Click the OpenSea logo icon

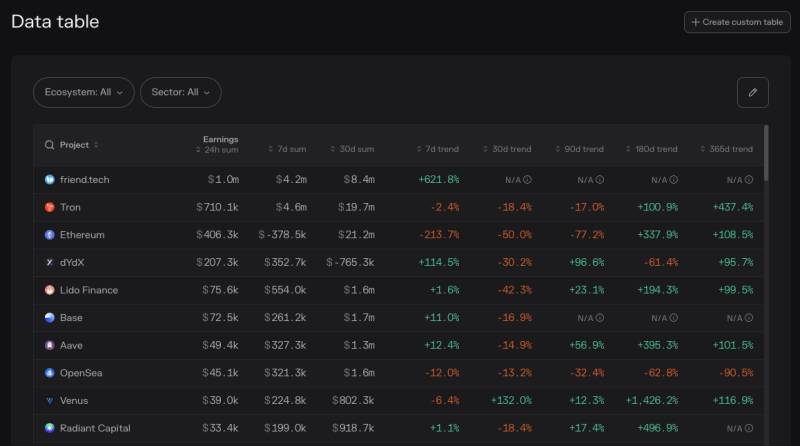pos(49,373)
